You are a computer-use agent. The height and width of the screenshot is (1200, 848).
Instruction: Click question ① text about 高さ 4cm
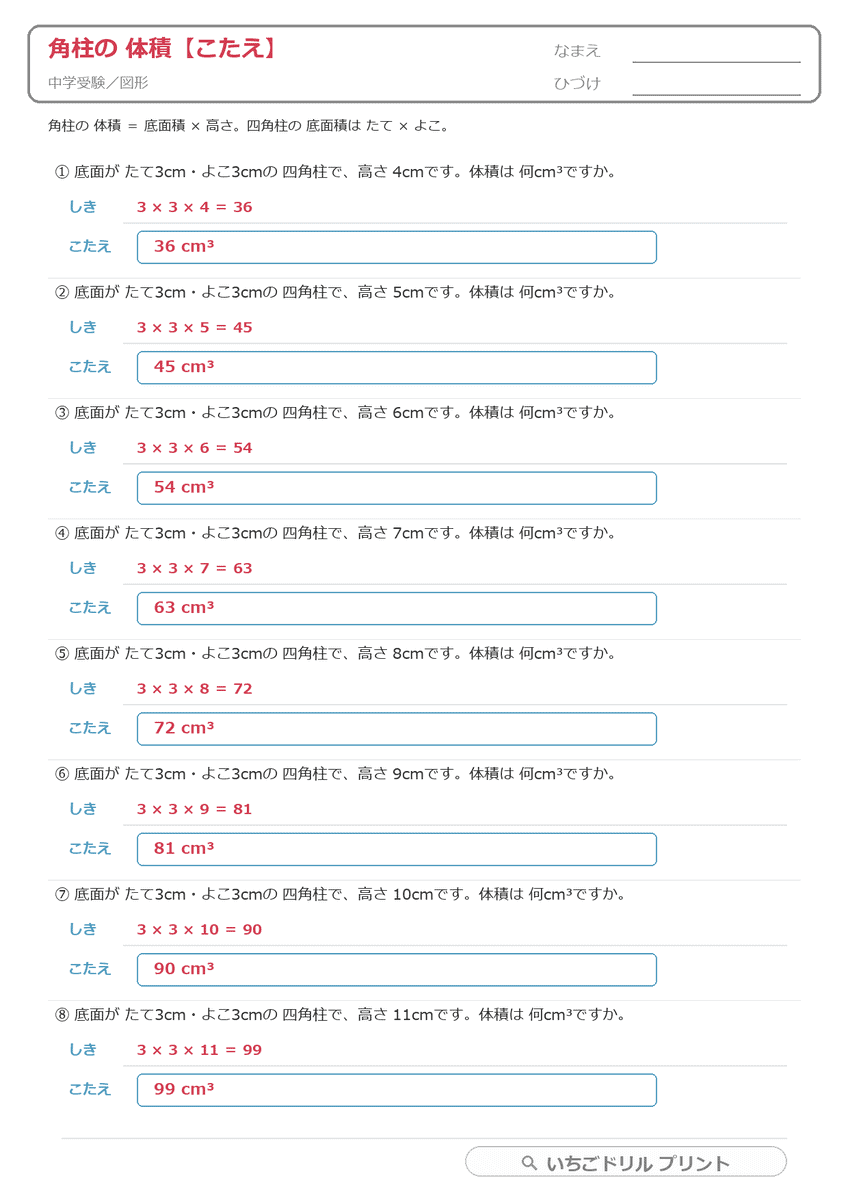(336, 172)
